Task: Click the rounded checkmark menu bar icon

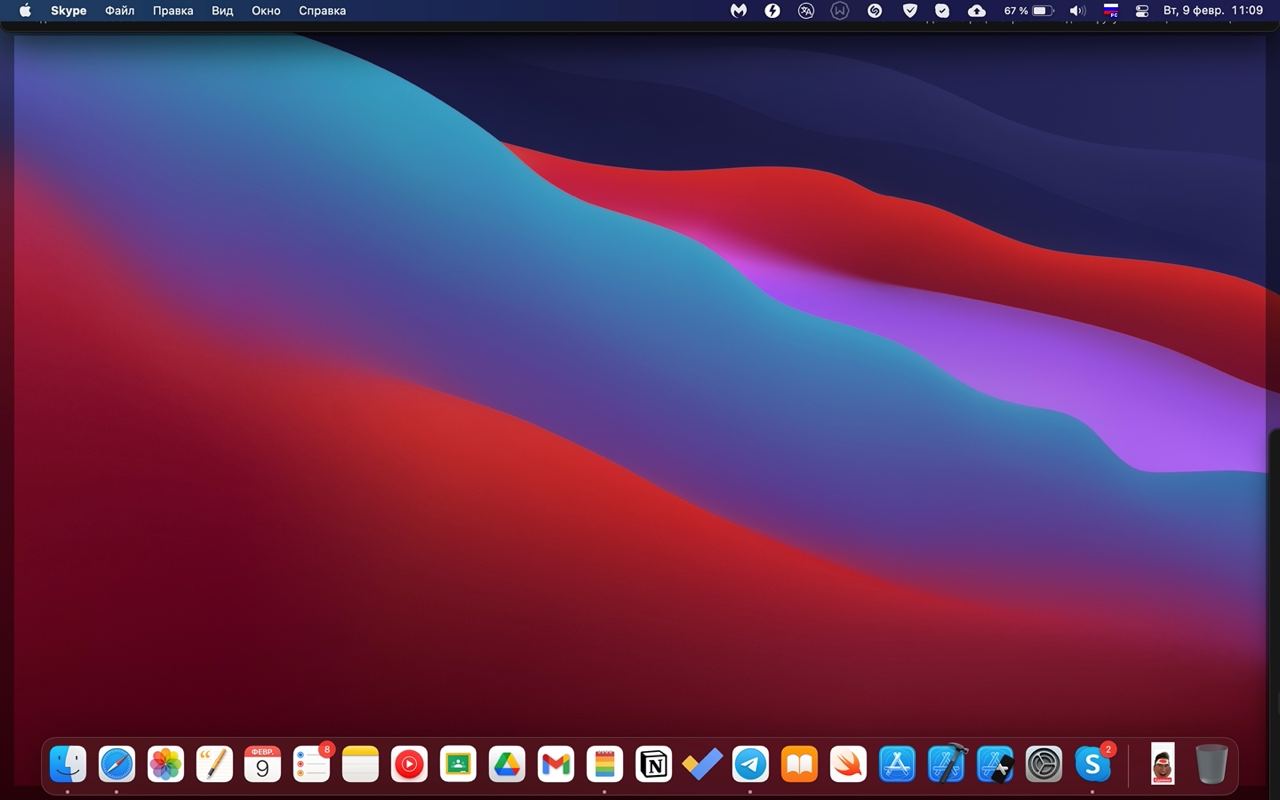Action: coord(942,10)
